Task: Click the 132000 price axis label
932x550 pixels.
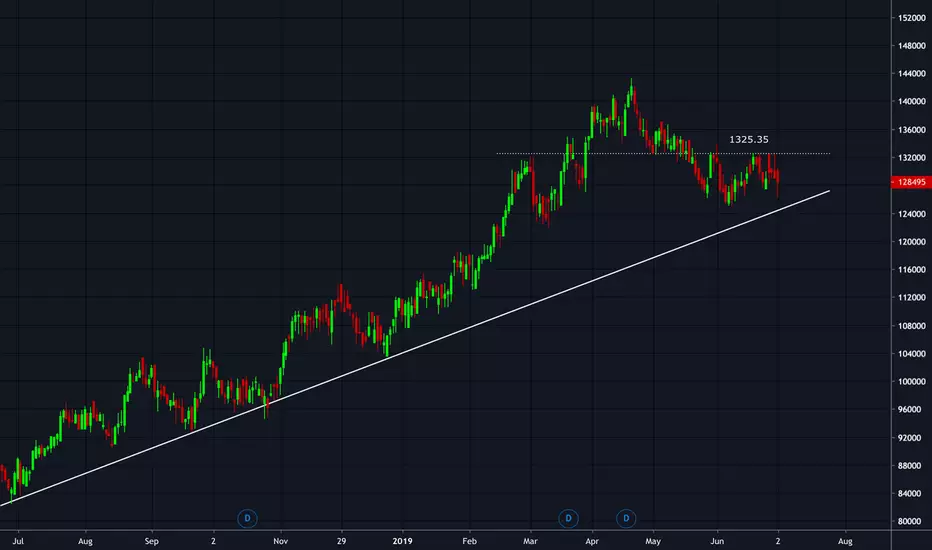Action: (912, 158)
